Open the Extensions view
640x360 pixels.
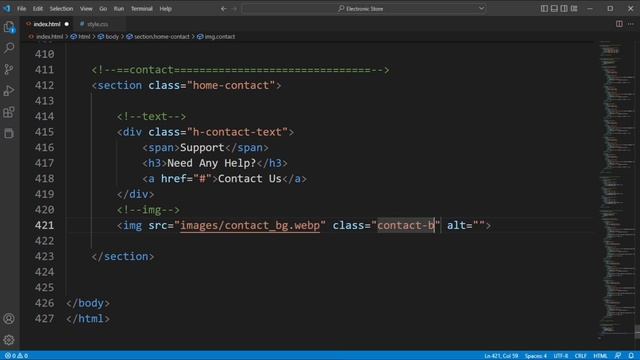[x=9, y=112]
